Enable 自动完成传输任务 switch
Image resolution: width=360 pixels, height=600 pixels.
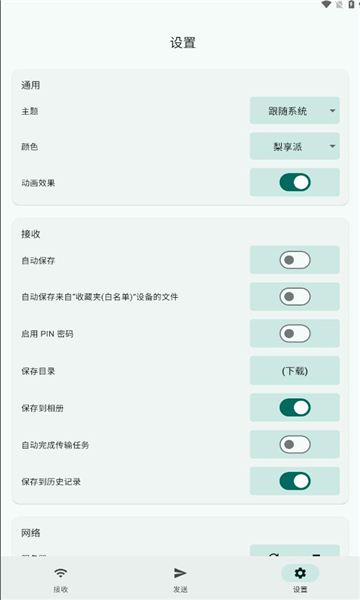(x=295, y=445)
